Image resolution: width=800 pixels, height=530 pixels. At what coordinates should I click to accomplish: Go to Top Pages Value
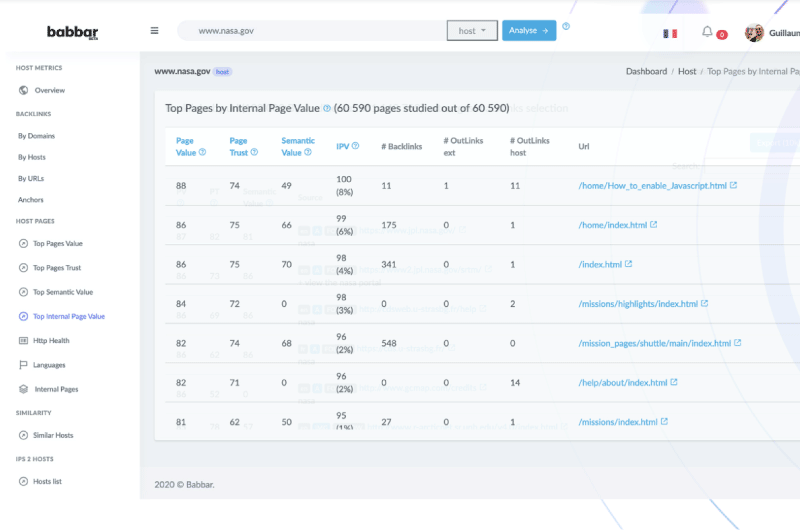coord(58,243)
